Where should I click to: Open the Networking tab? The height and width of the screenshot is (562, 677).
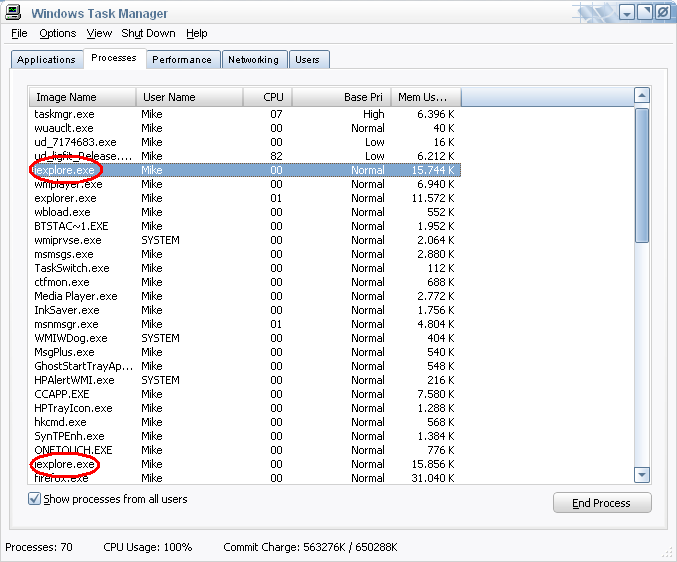coord(253,60)
